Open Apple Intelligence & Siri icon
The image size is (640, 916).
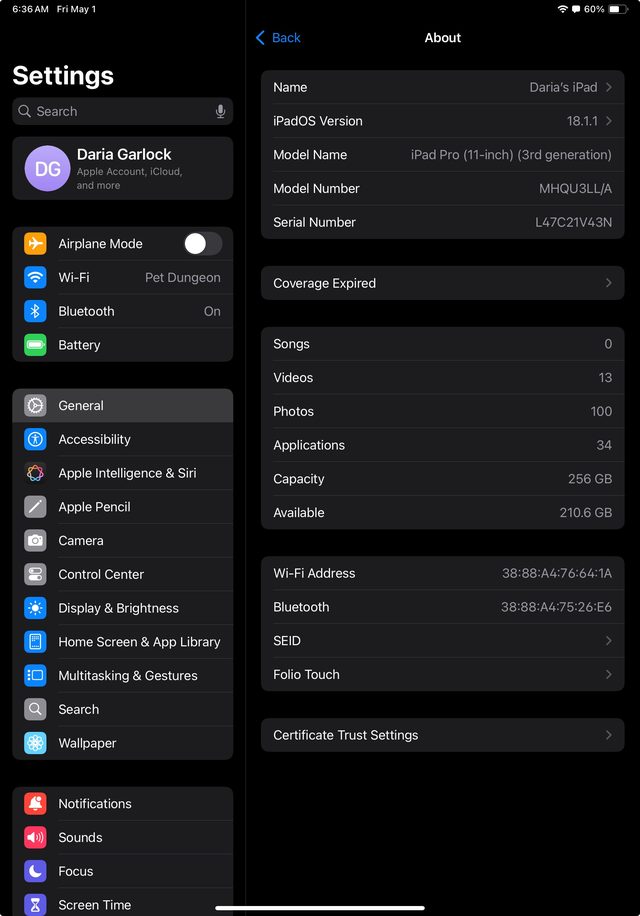tap(35, 473)
